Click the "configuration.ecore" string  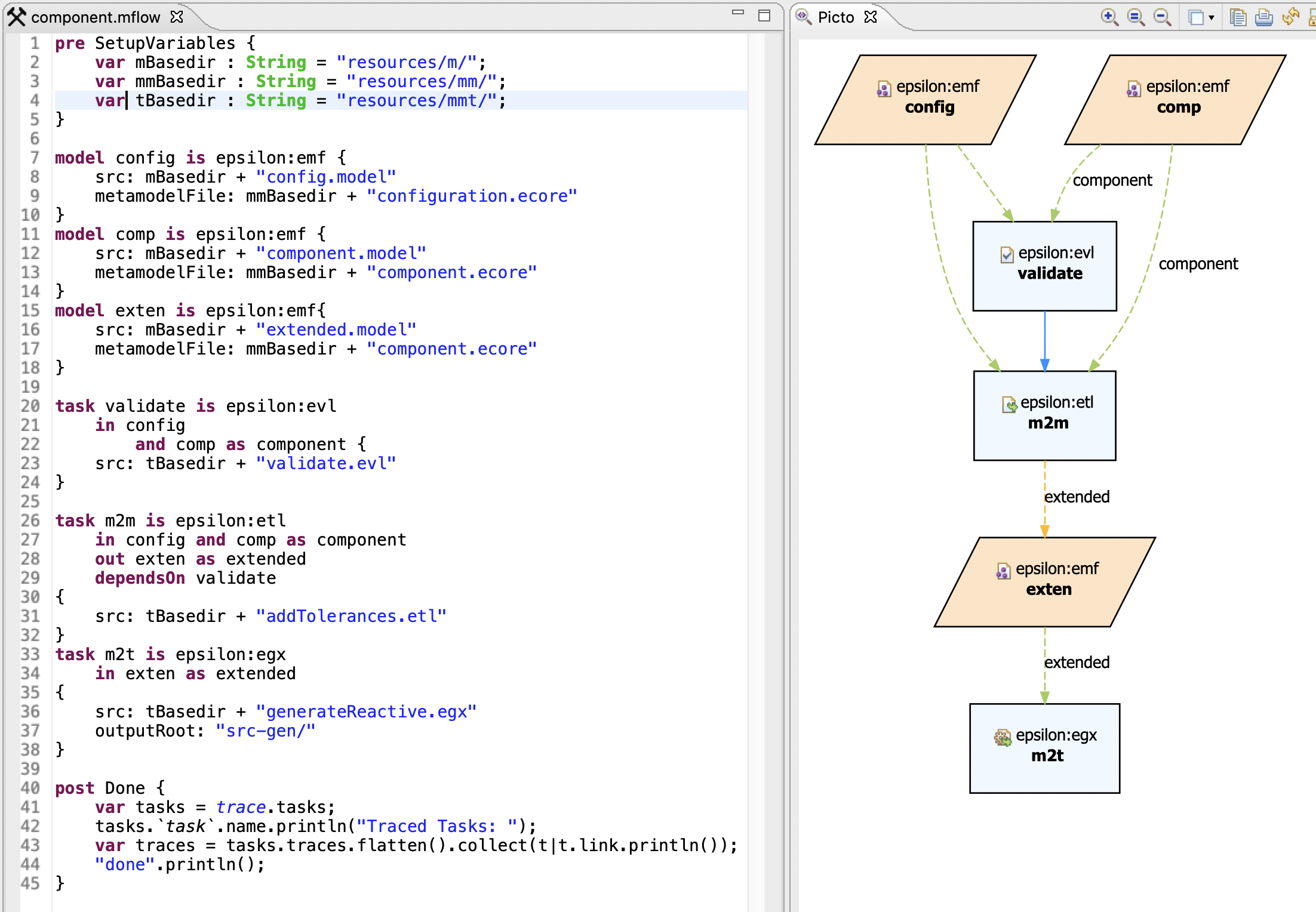472,196
